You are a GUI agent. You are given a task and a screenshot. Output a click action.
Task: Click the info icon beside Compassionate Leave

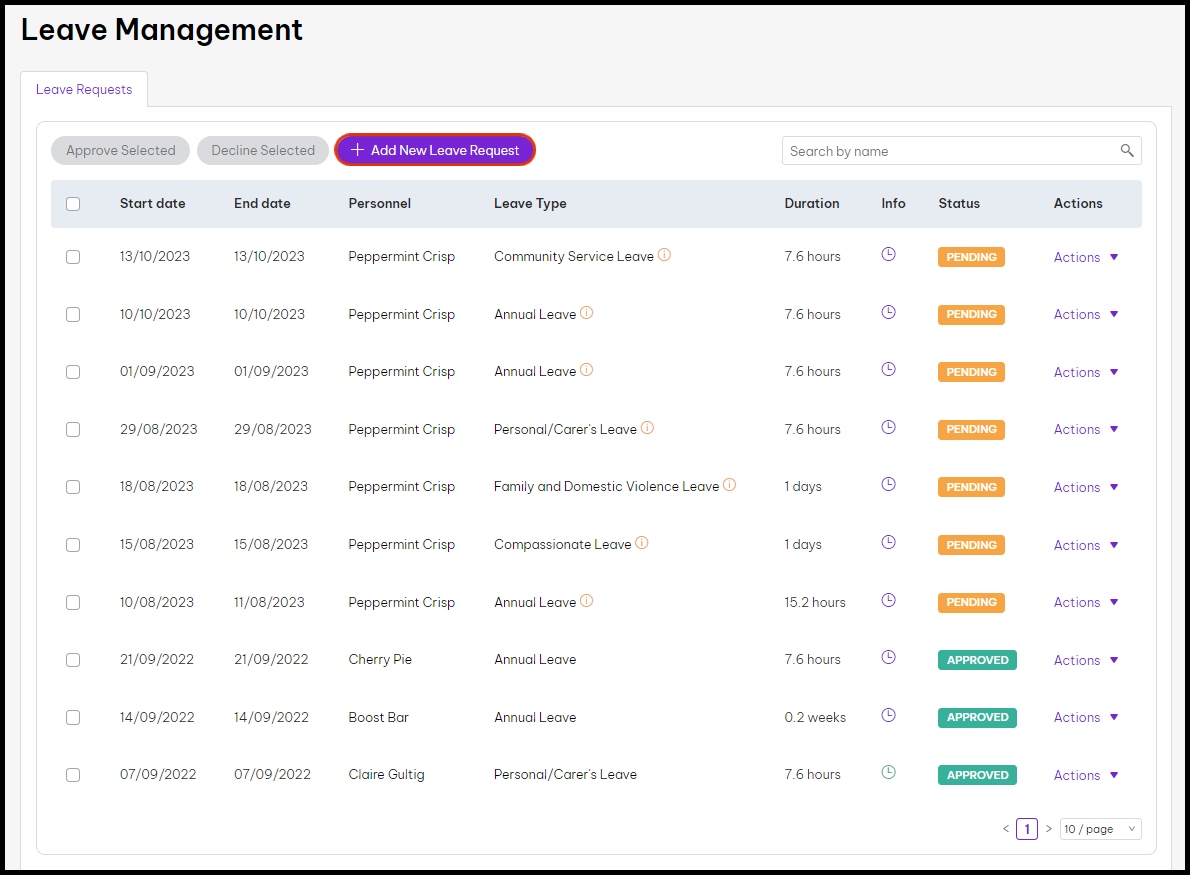coord(642,543)
